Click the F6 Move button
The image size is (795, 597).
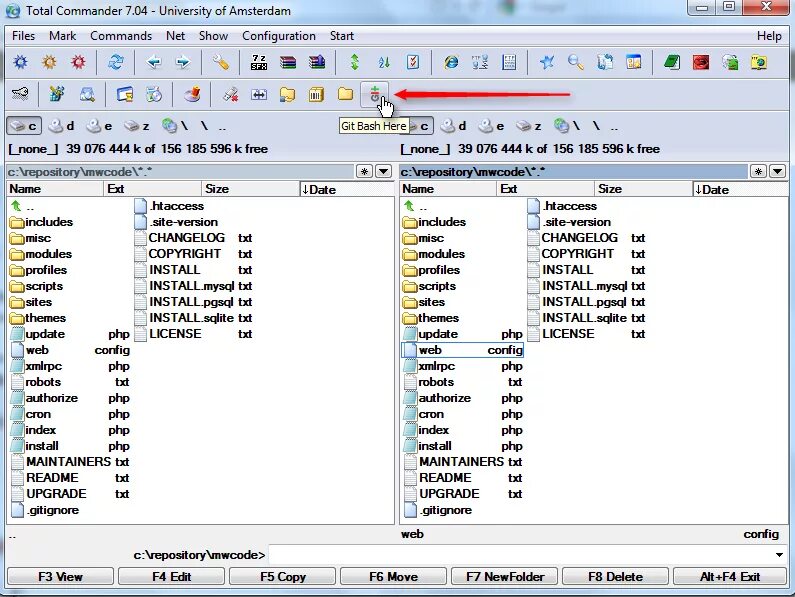393,577
